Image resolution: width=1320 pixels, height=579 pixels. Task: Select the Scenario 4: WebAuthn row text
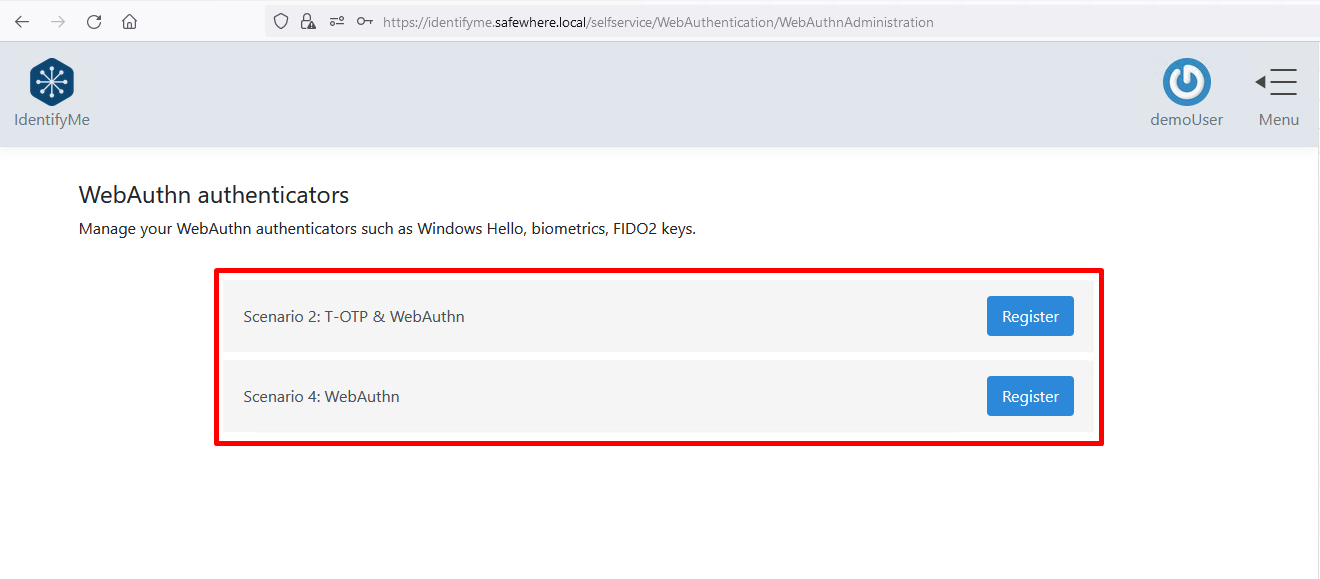point(321,397)
